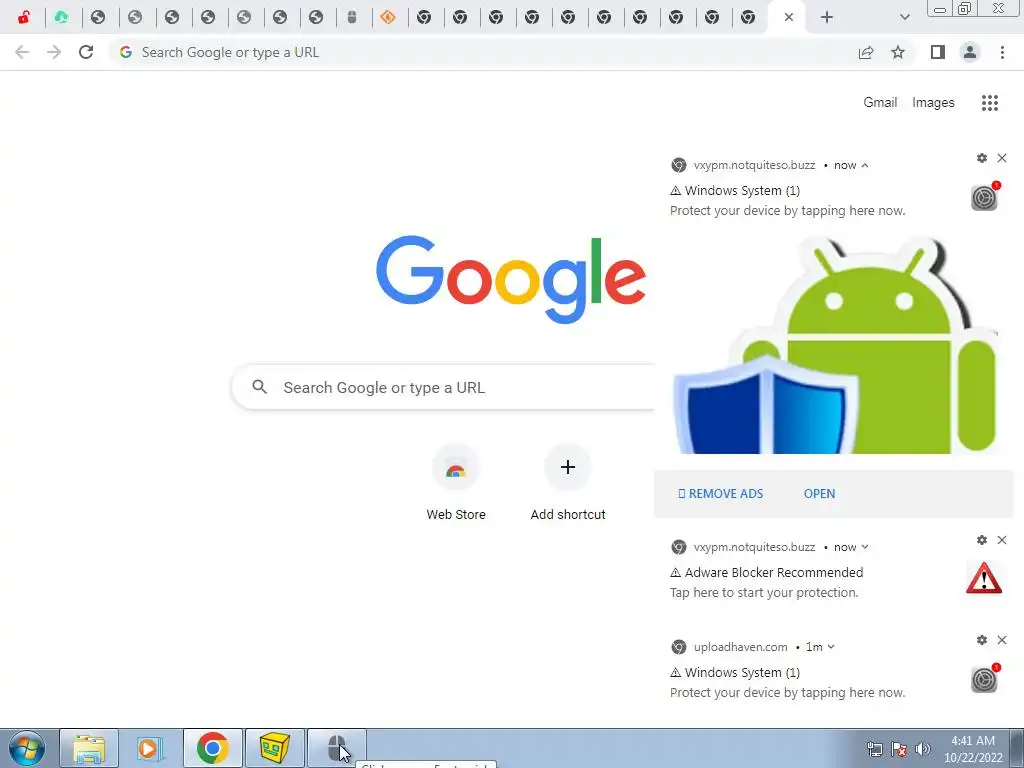The width and height of the screenshot is (1024, 768).
Task: Open the tab search dropdown chevron
Action: point(904,17)
